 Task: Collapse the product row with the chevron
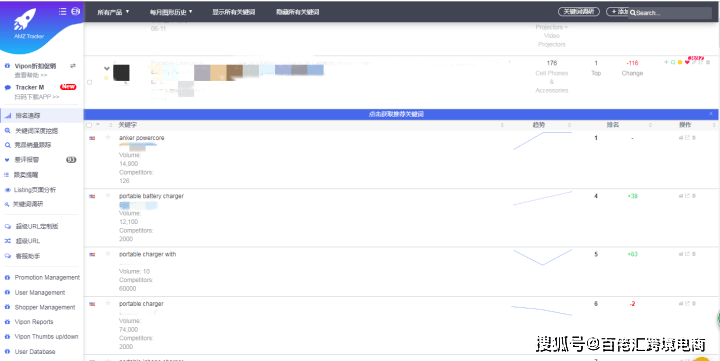coord(107,68)
